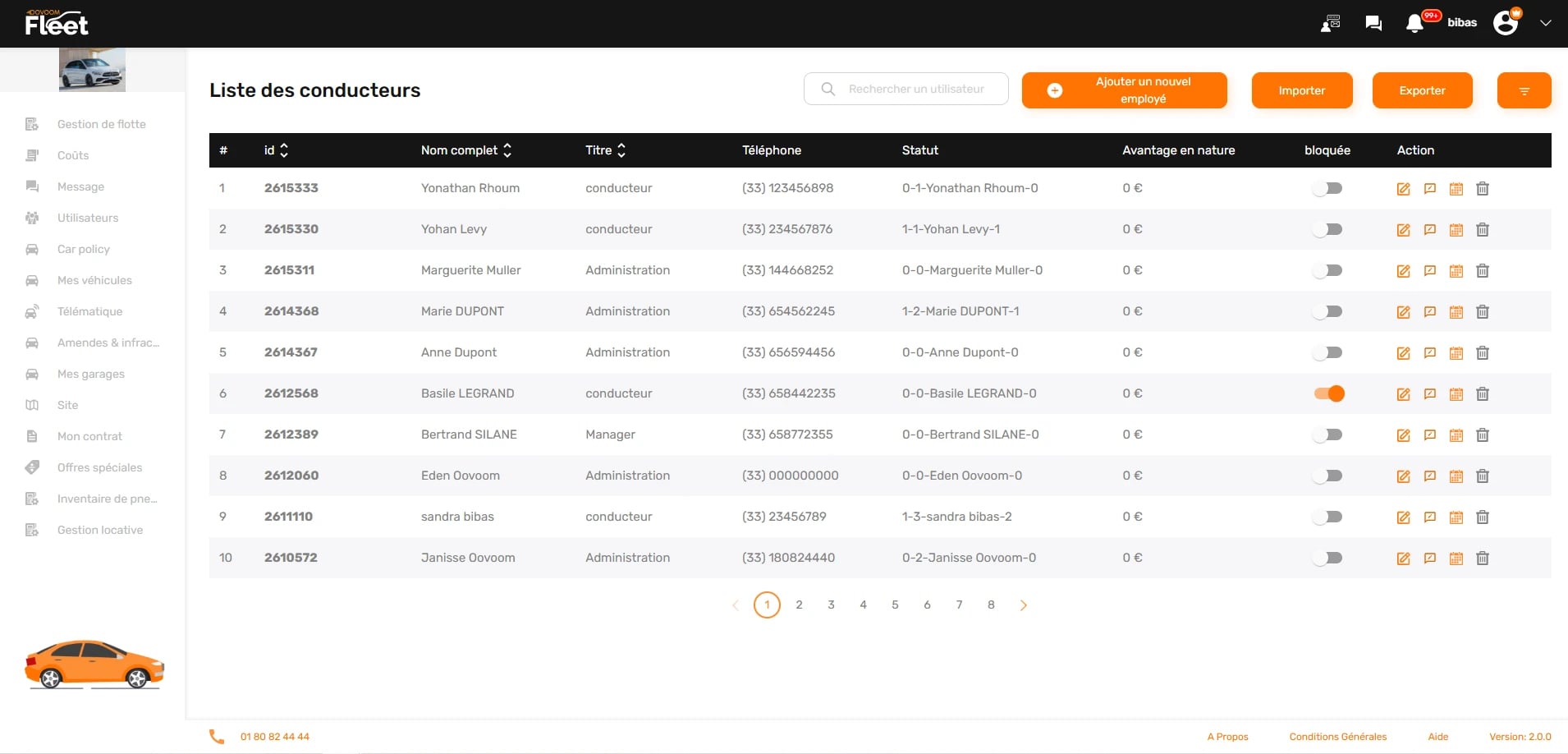Click the user profile avatar icon
1568x754 pixels.
click(1506, 23)
